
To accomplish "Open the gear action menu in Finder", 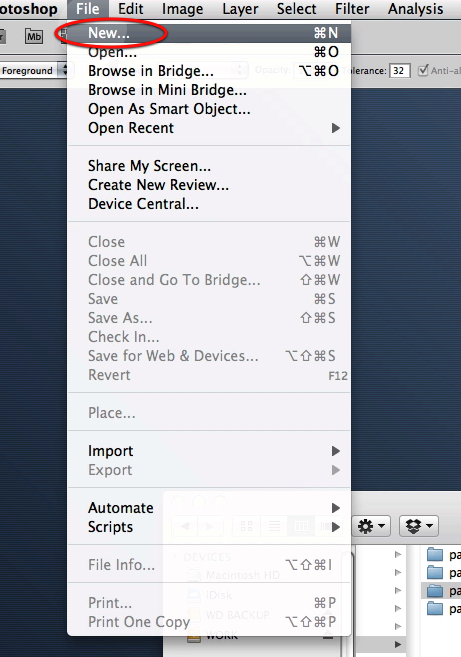I will coord(371,526).
